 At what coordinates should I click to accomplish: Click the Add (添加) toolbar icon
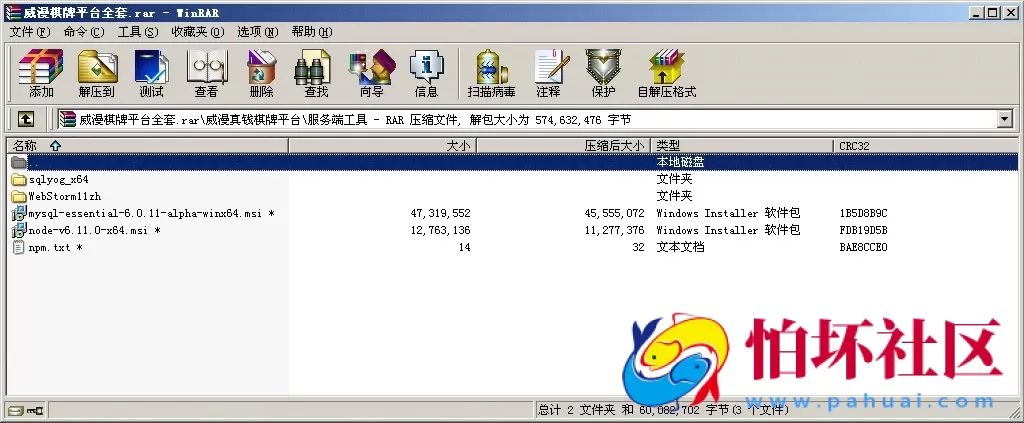point(41,72)
